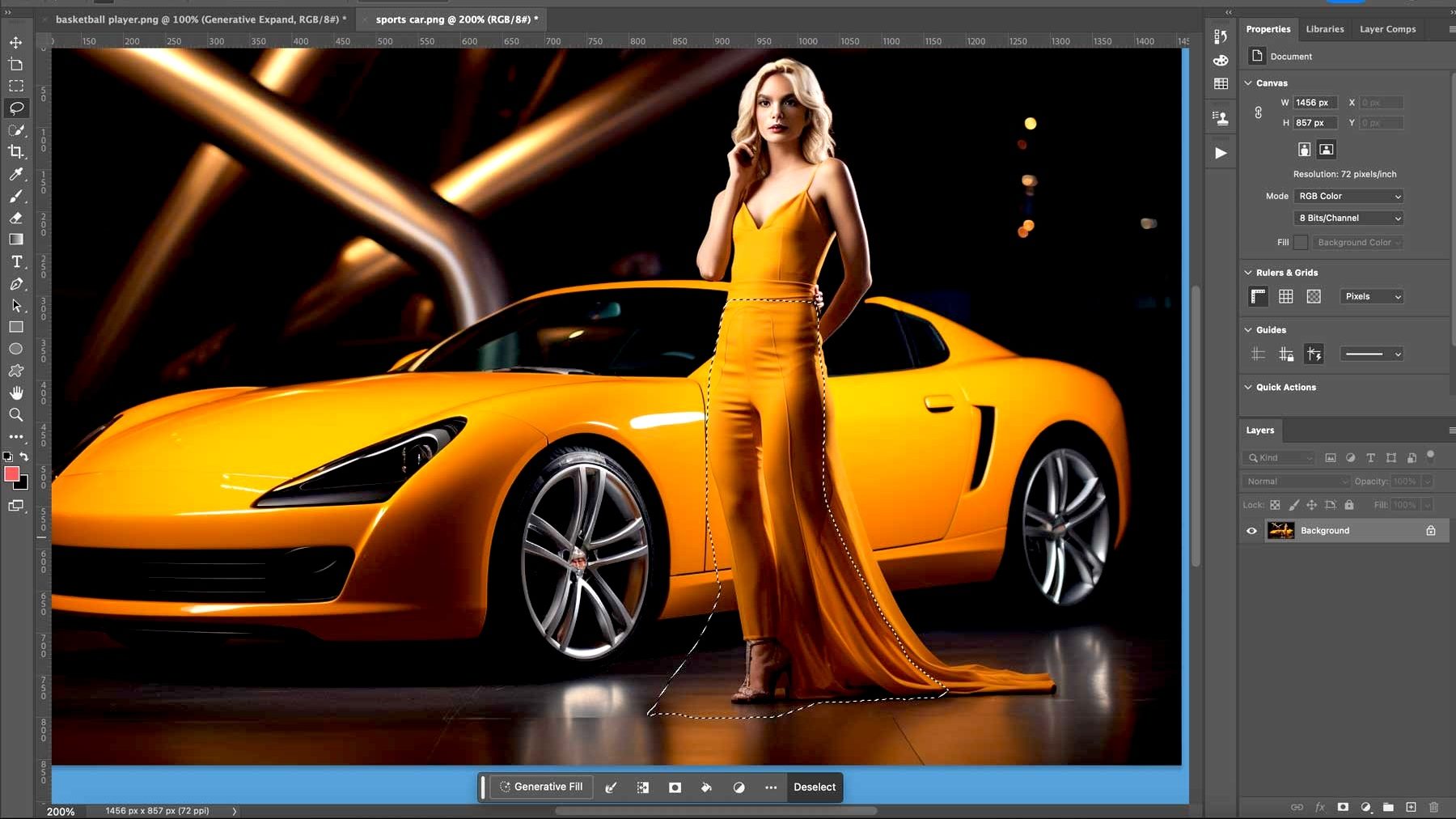
Task: Select the Pen tool
Action: point(15,283)
